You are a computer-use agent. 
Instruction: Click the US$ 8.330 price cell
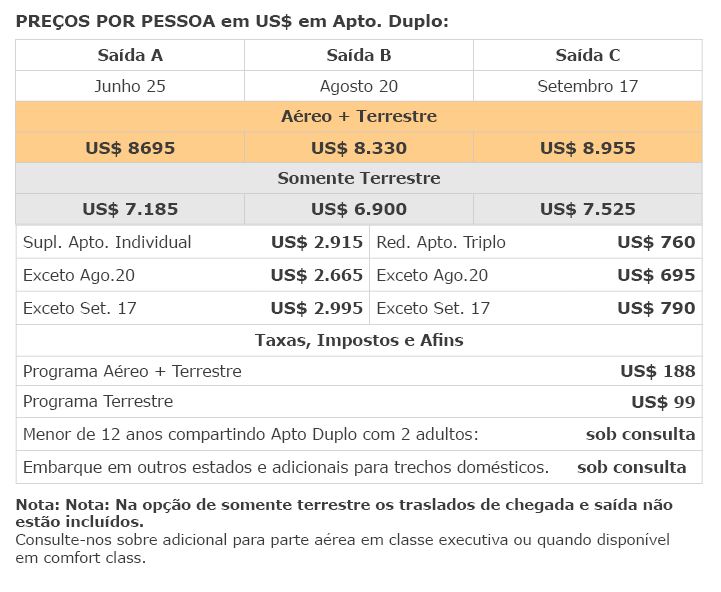tap(359, 148)
